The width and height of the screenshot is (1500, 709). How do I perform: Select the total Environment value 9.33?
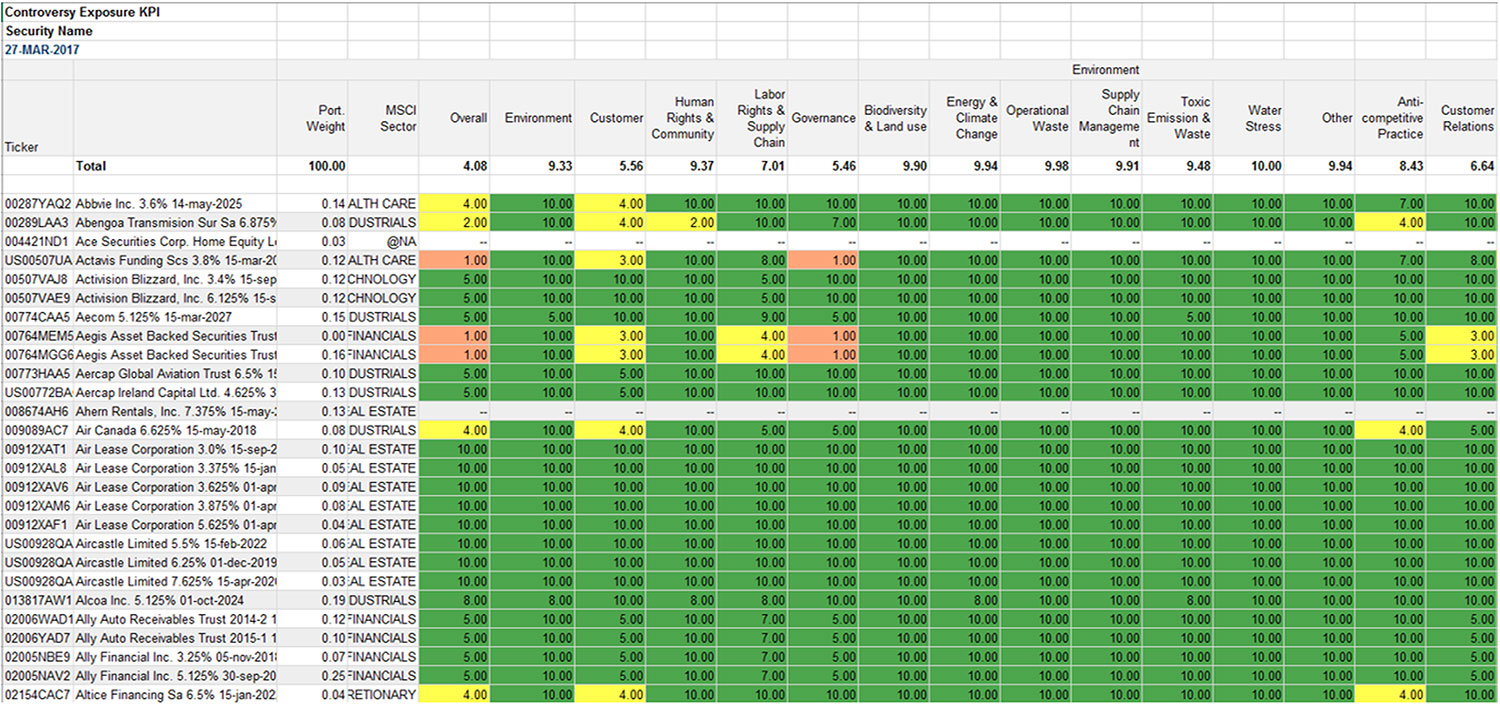(x=559, y=166)
